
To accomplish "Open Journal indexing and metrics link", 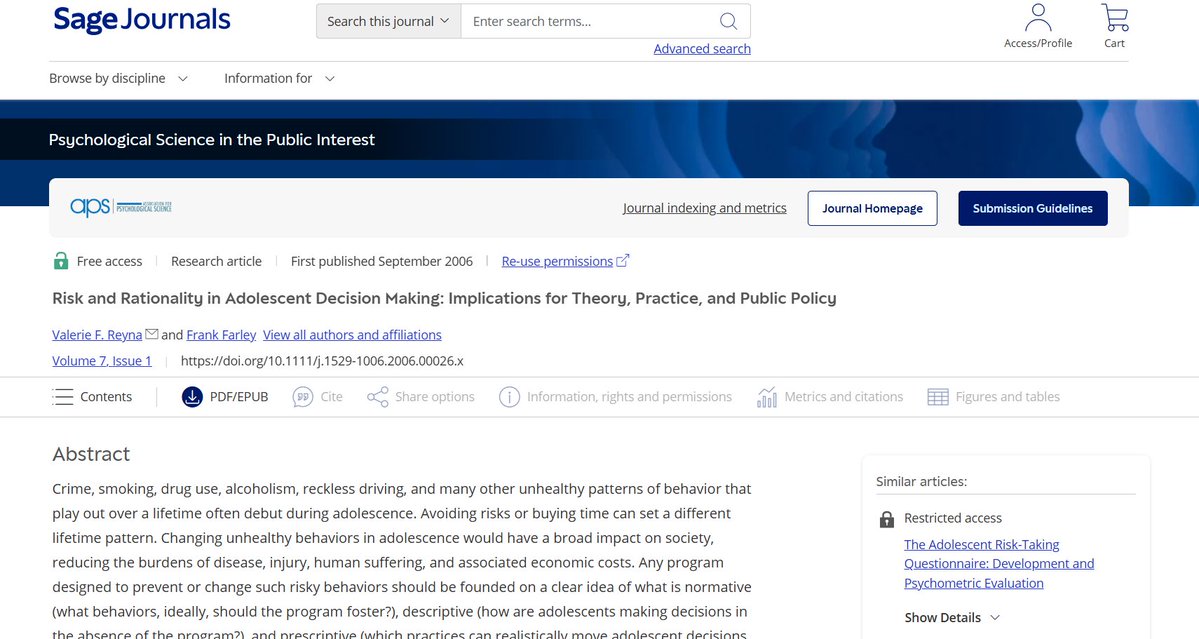I will pos(704,208).
